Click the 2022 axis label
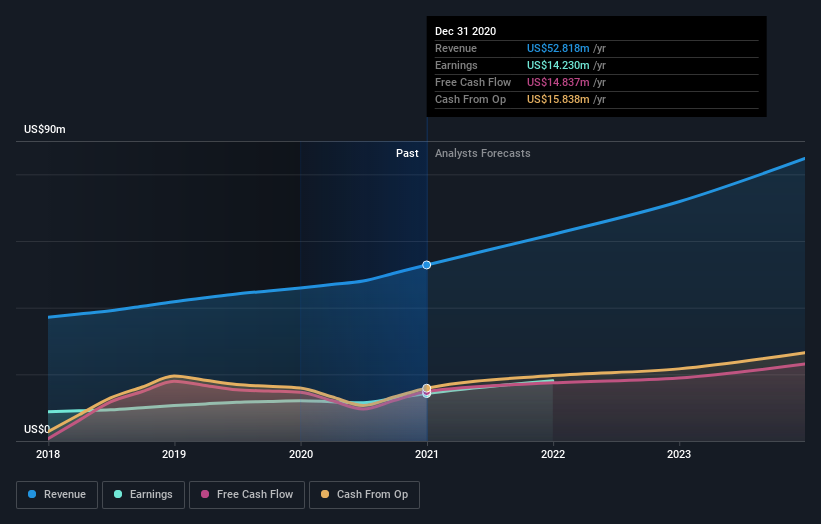This screenshot has width=821, height=524. click(x=553, y=454)
